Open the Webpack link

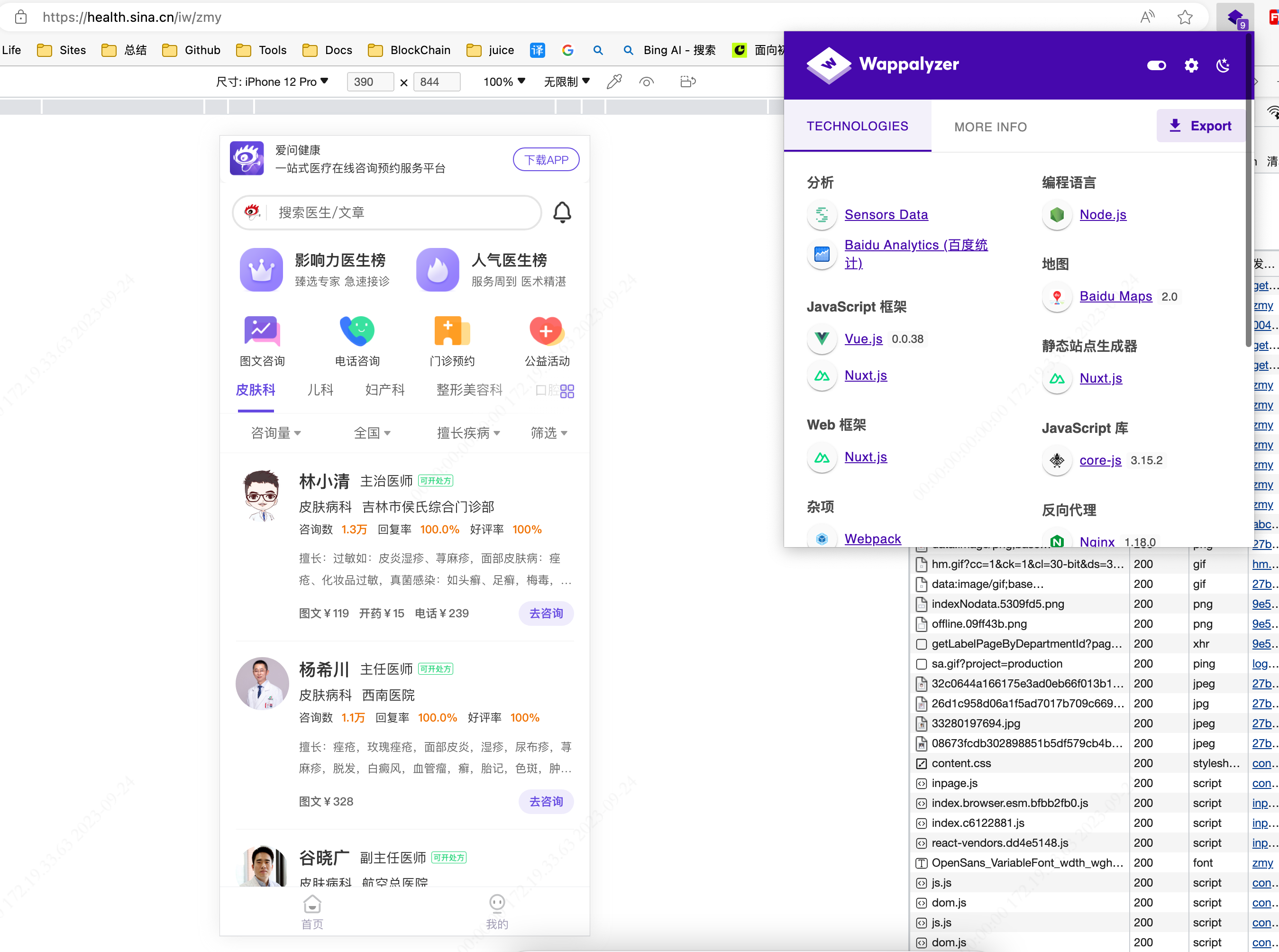point(872,539)
